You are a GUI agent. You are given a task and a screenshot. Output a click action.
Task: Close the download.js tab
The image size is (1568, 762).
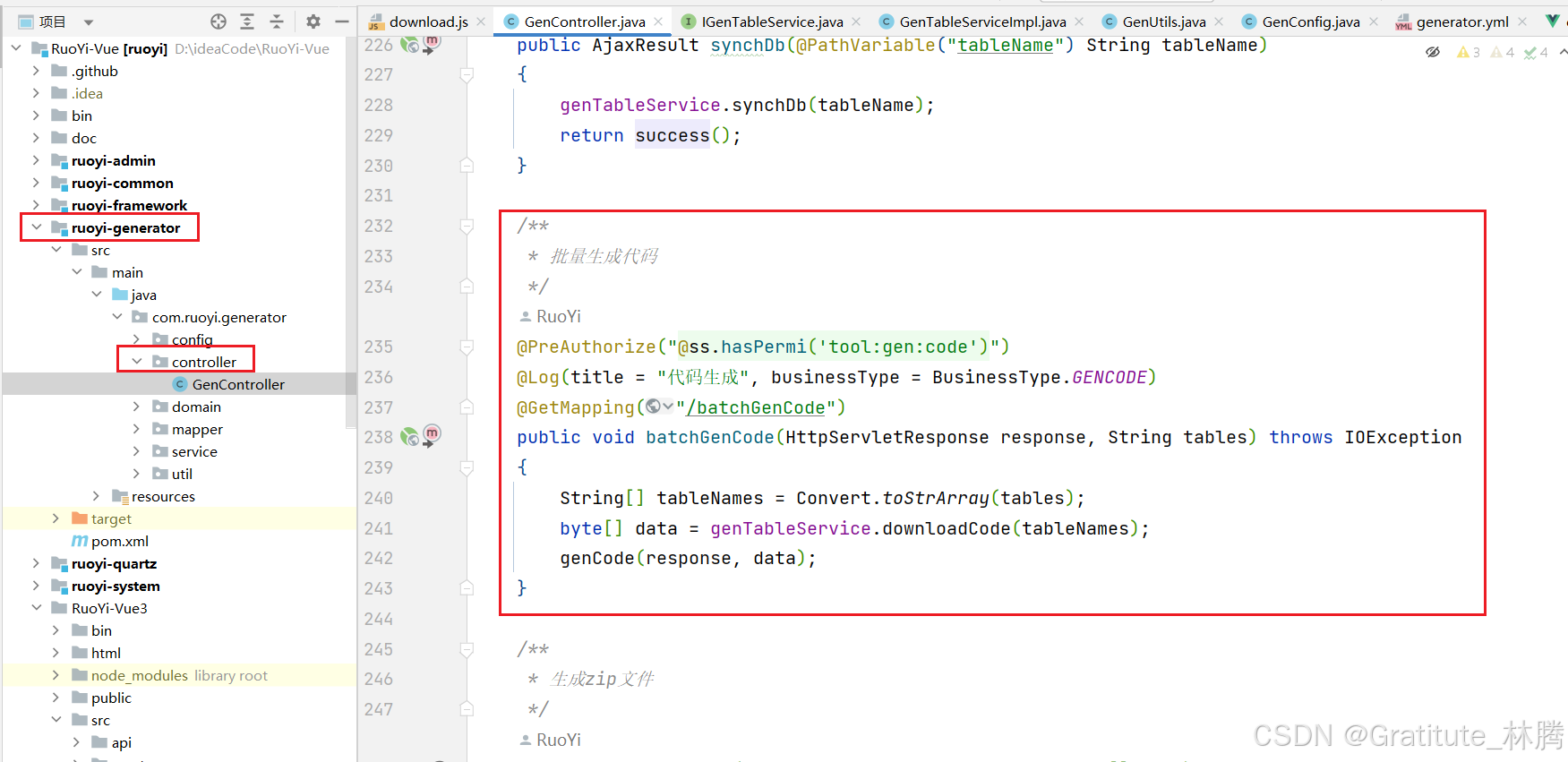481,21
